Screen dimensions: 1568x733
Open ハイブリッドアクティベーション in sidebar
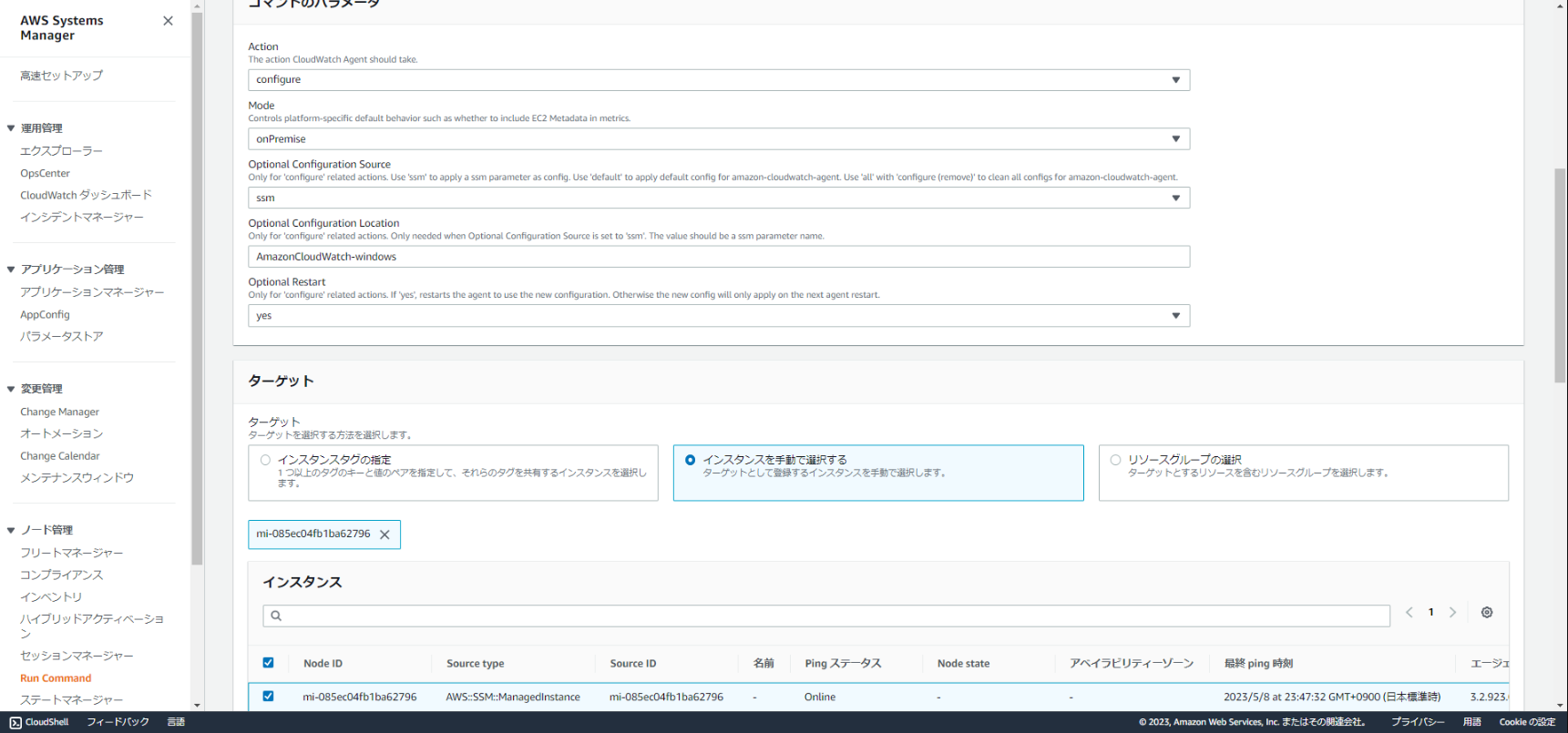[x=92, y=626]
